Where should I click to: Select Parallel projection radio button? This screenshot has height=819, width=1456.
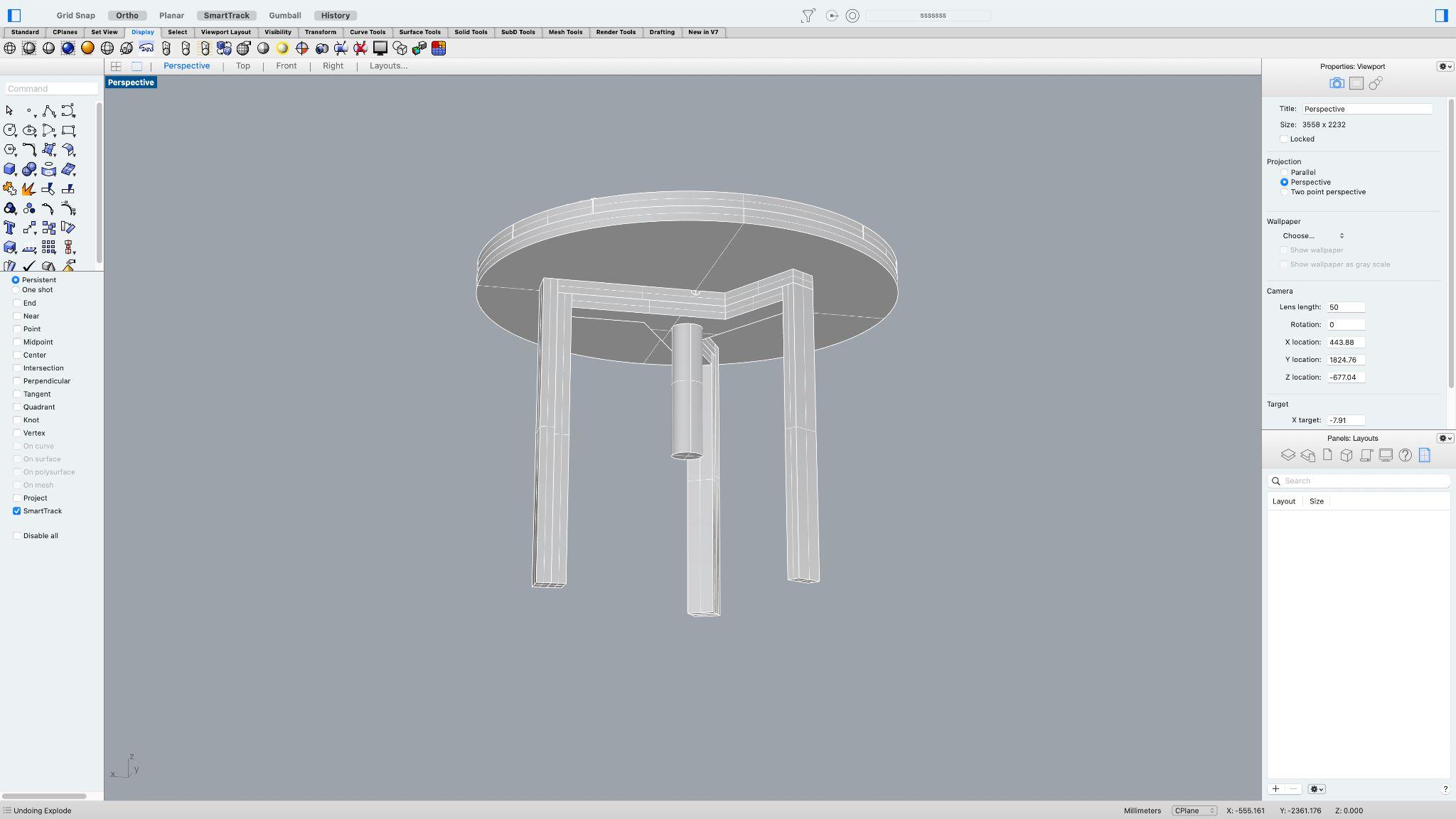point(1284,172)
